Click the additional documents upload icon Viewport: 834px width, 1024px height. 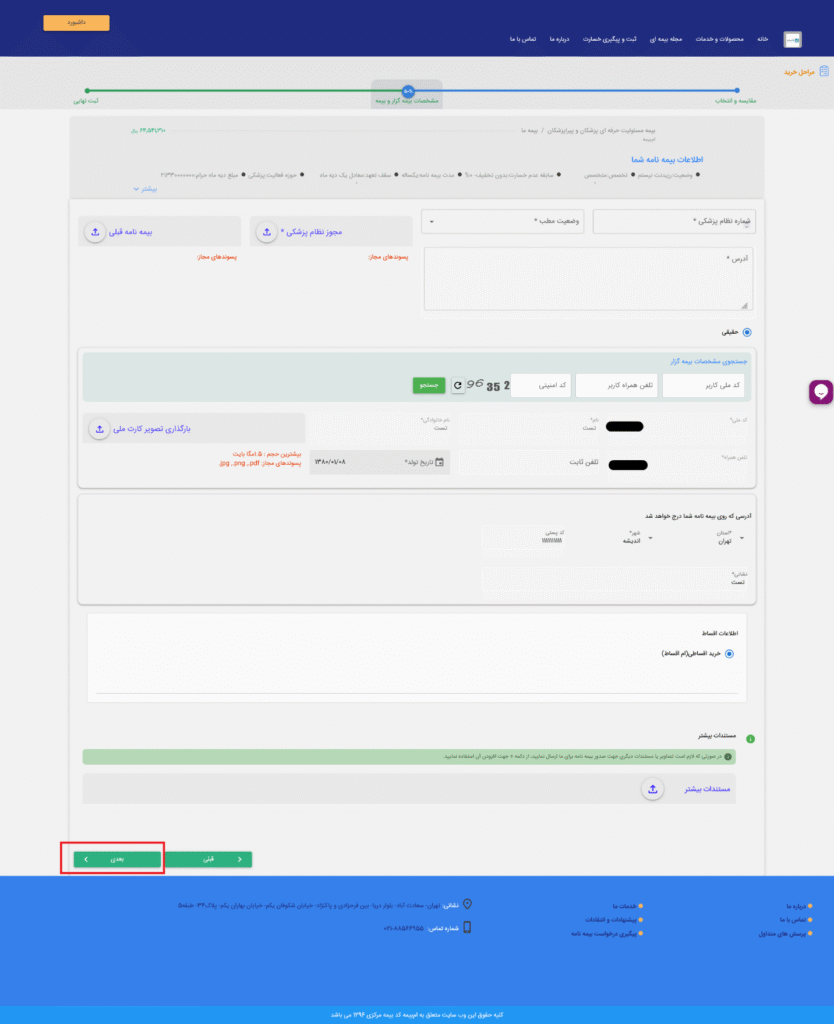[x=652, y=789]
